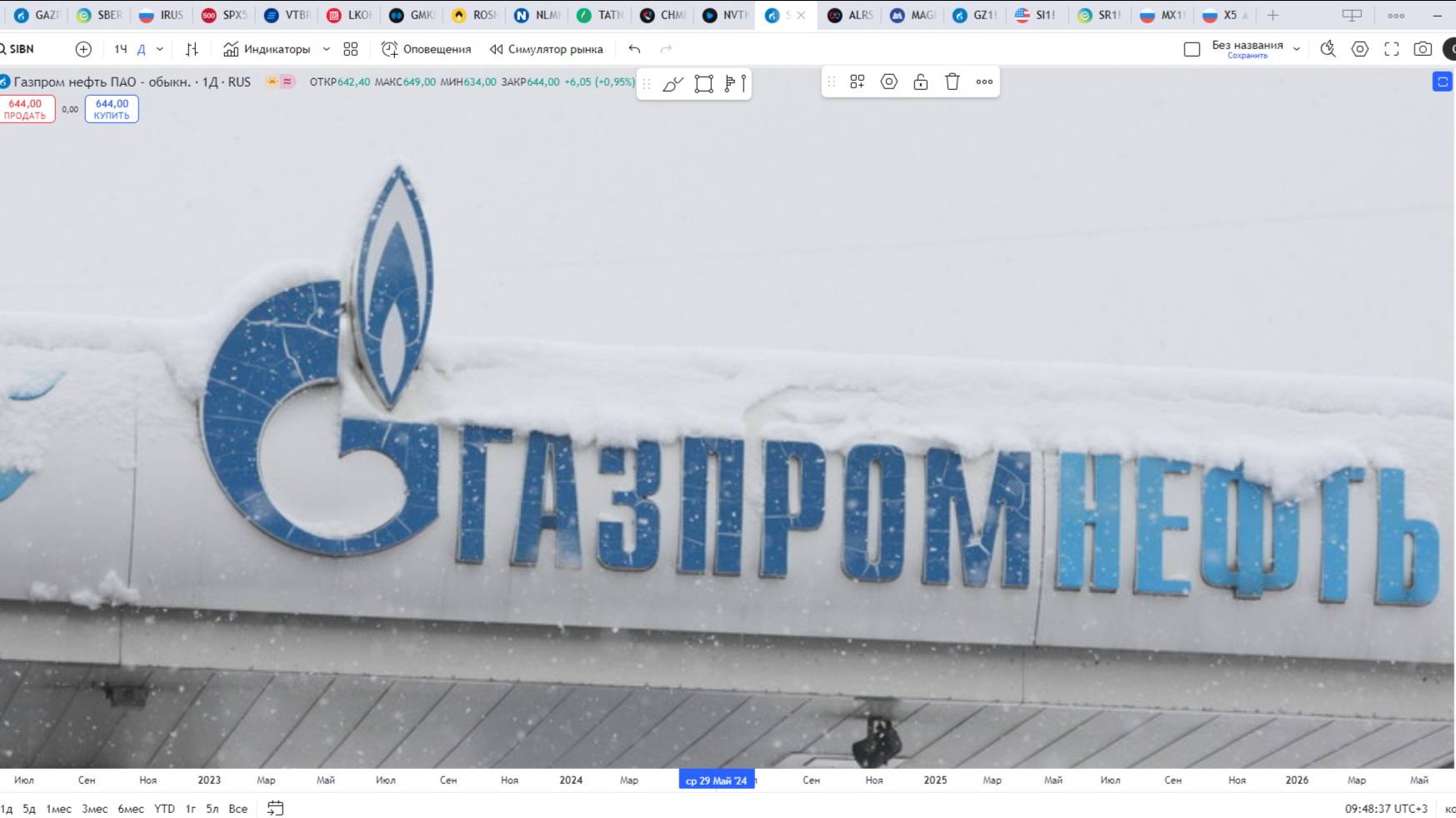Redo the last chart action
Screen dimensions: 1456x818
tap(666, 49)
